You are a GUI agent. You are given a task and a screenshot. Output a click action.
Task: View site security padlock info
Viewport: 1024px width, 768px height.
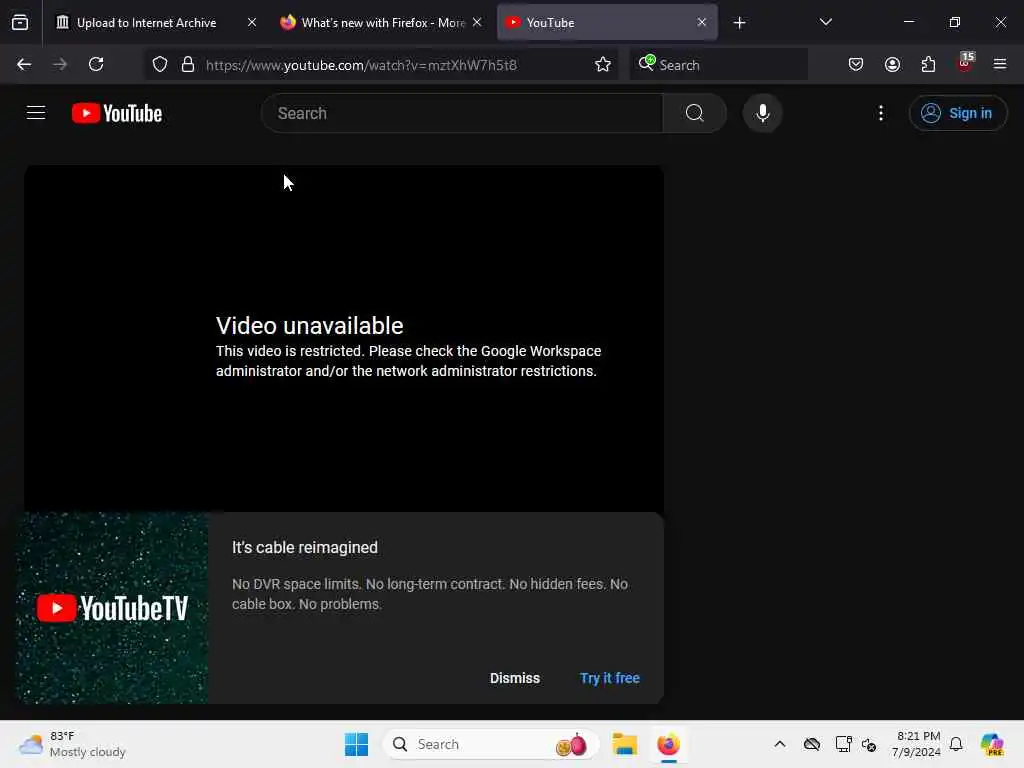(188, 64)
